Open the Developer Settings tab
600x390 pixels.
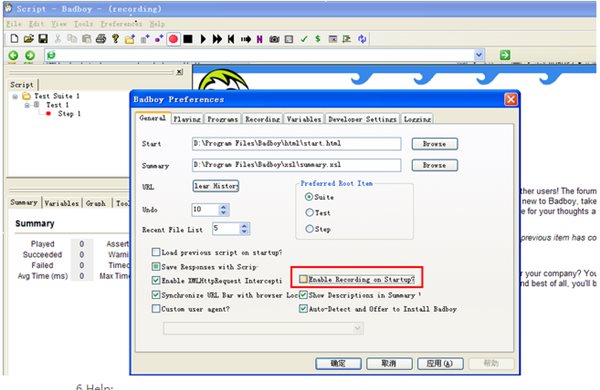(x=362, y=119)
